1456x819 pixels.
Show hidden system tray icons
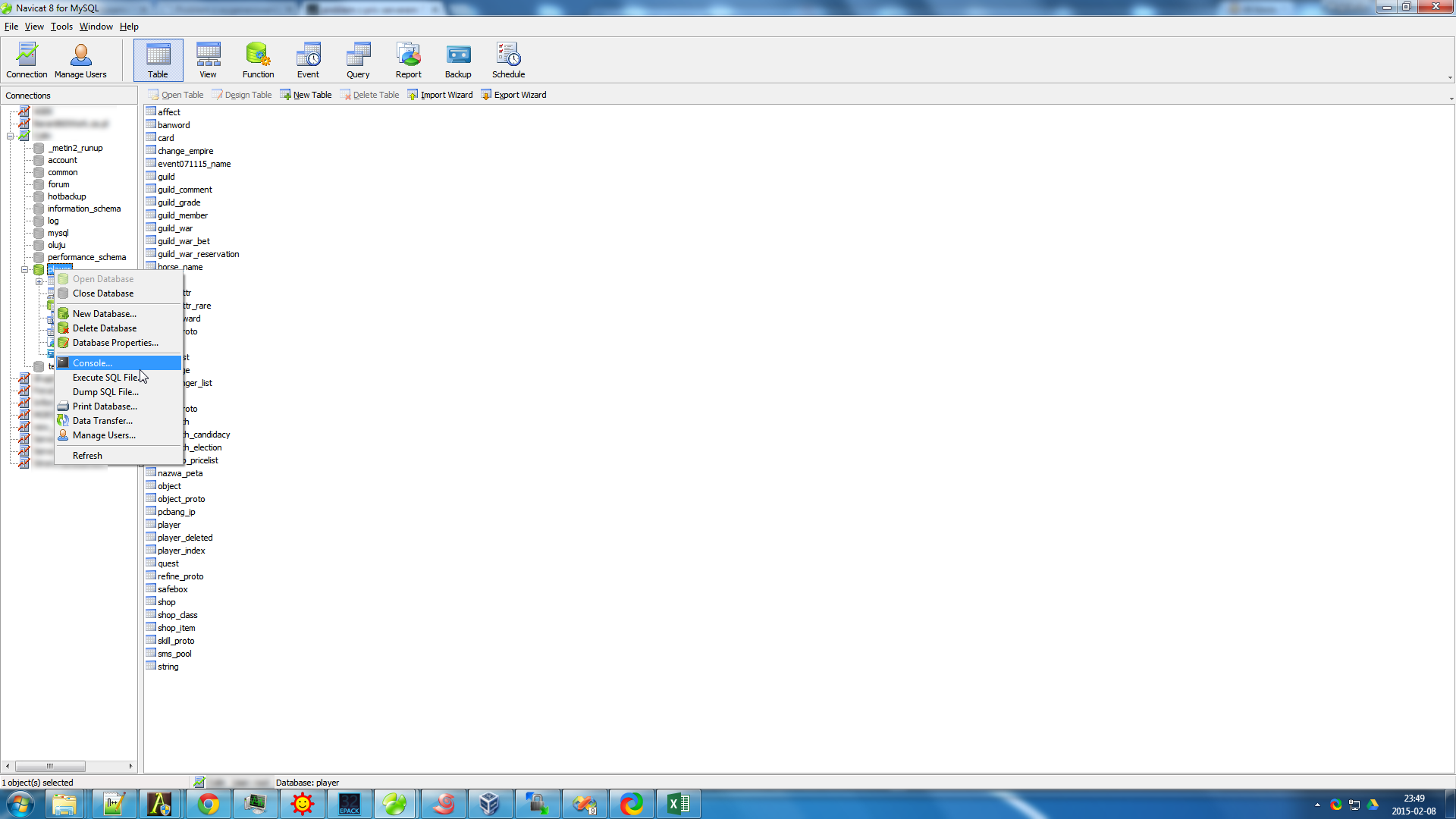(x=1317, y=805)
